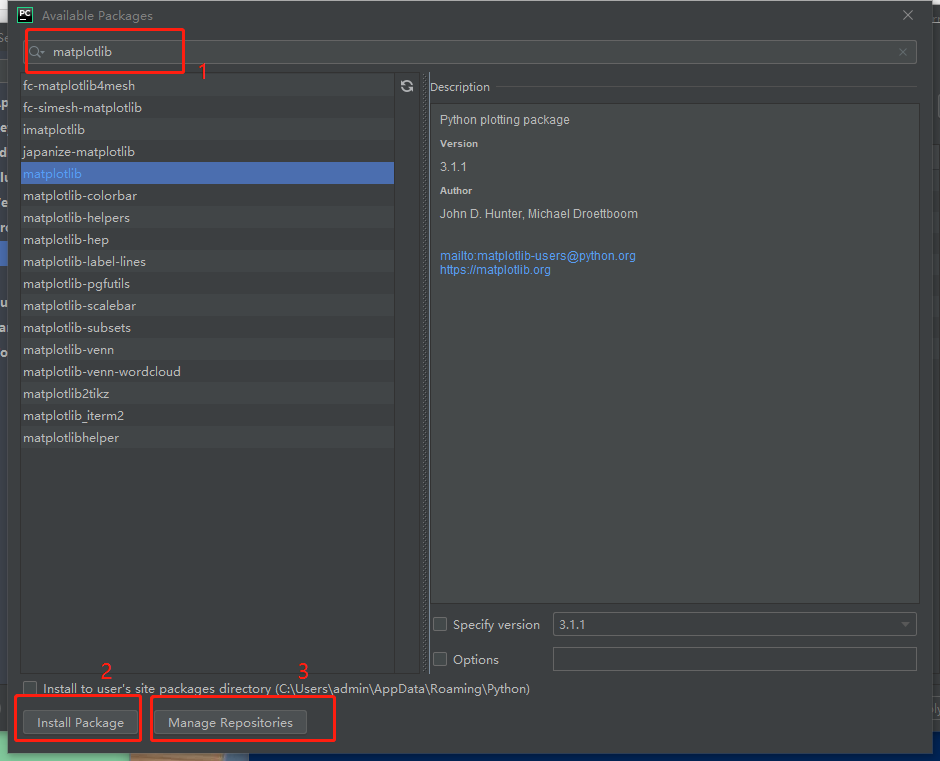Screen dimensions: 940x761
Task: Select matplotlib_iterm2 package
Action: point(207,416)
